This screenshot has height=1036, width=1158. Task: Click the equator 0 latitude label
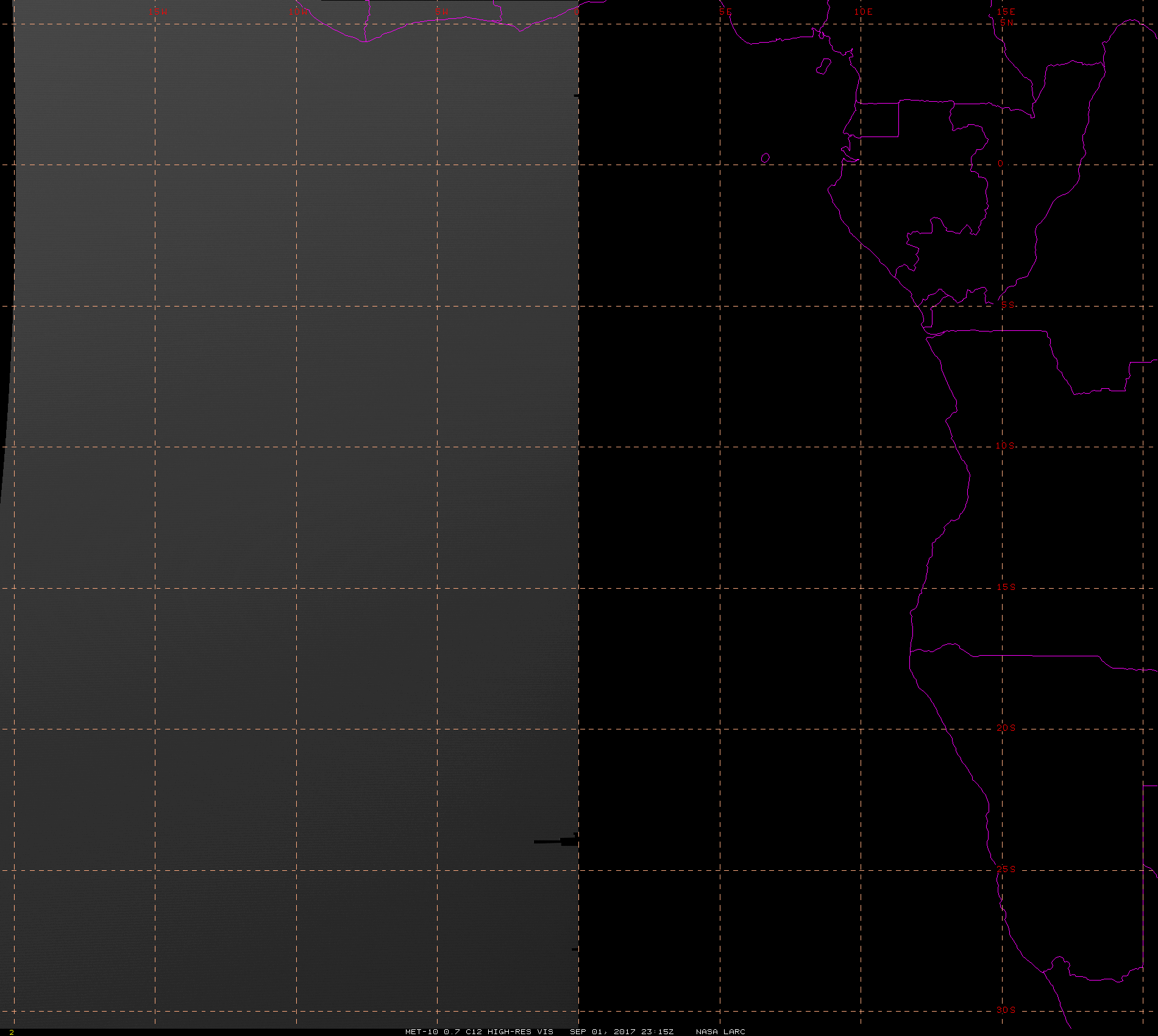1000,164
